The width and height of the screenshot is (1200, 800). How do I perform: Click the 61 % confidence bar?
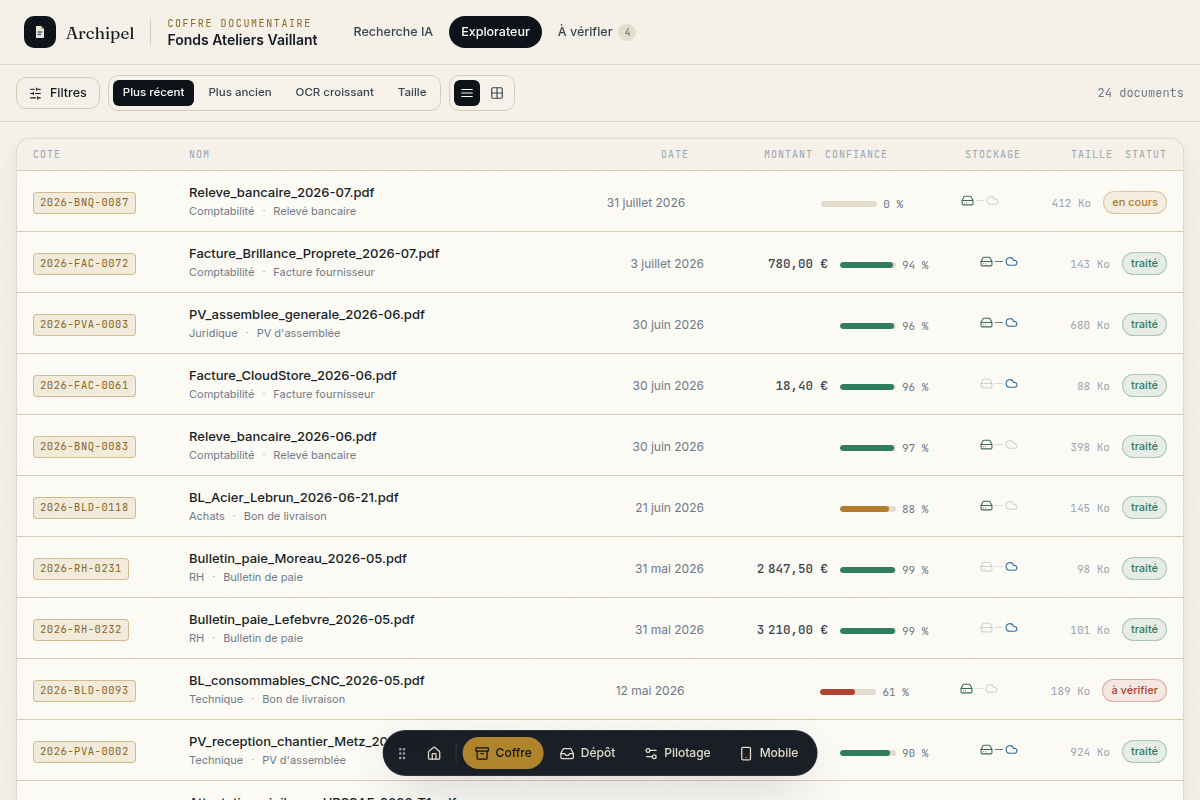tap(848, 692)
